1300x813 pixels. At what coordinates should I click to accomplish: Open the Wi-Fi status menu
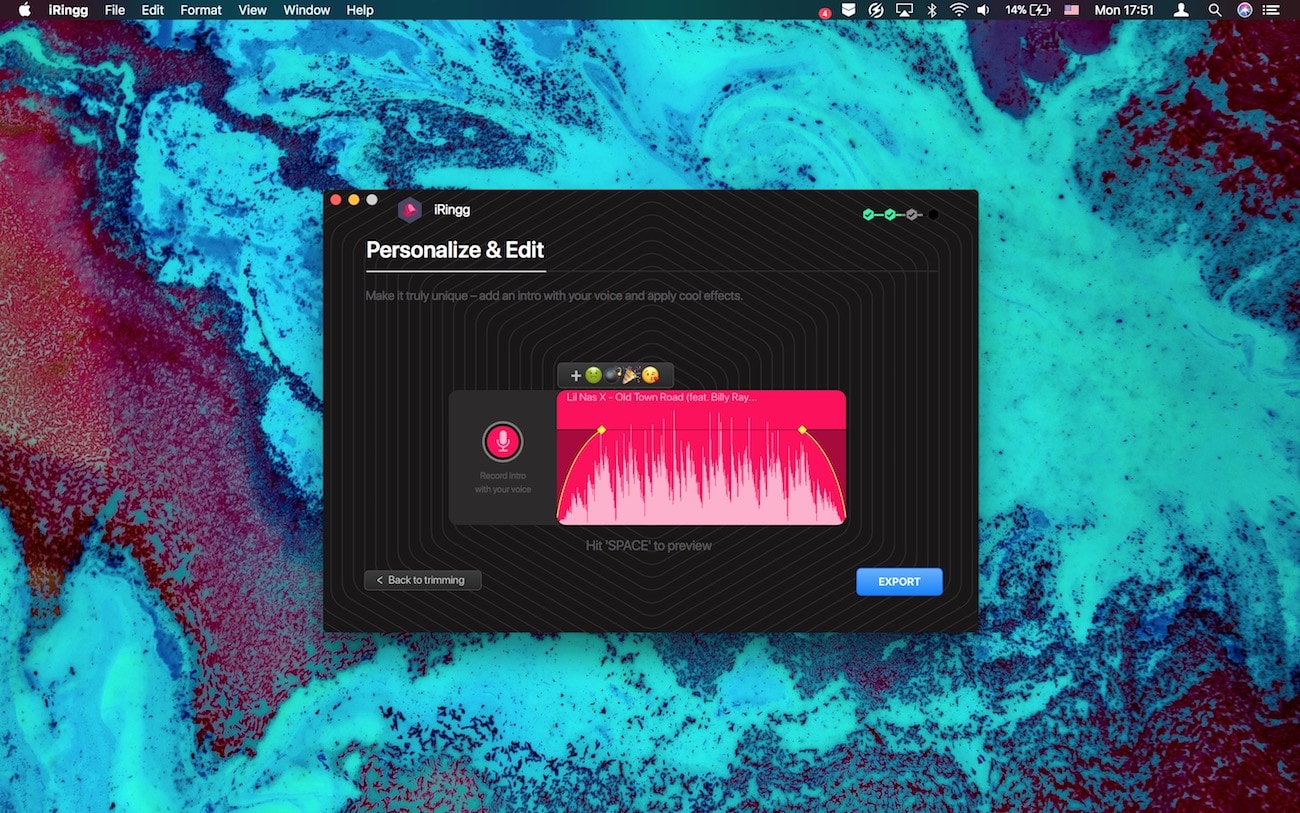tap(958, 10)
